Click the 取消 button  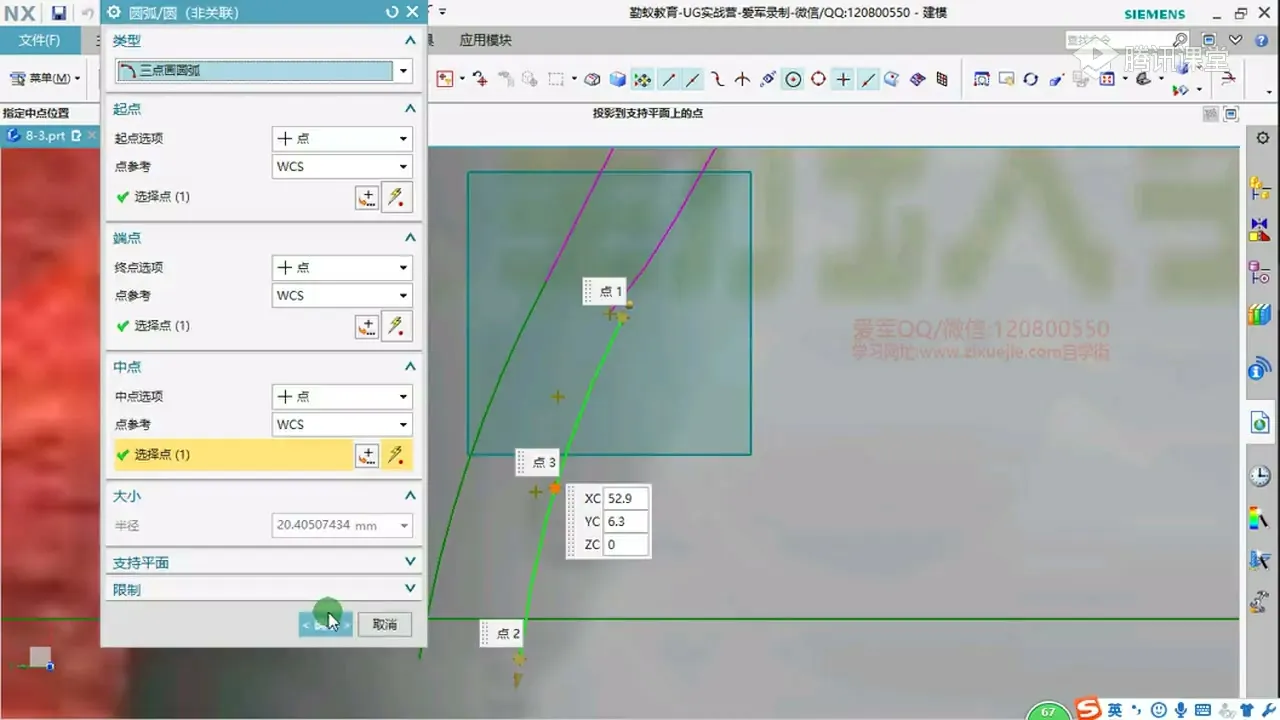(x=385, y=624)
